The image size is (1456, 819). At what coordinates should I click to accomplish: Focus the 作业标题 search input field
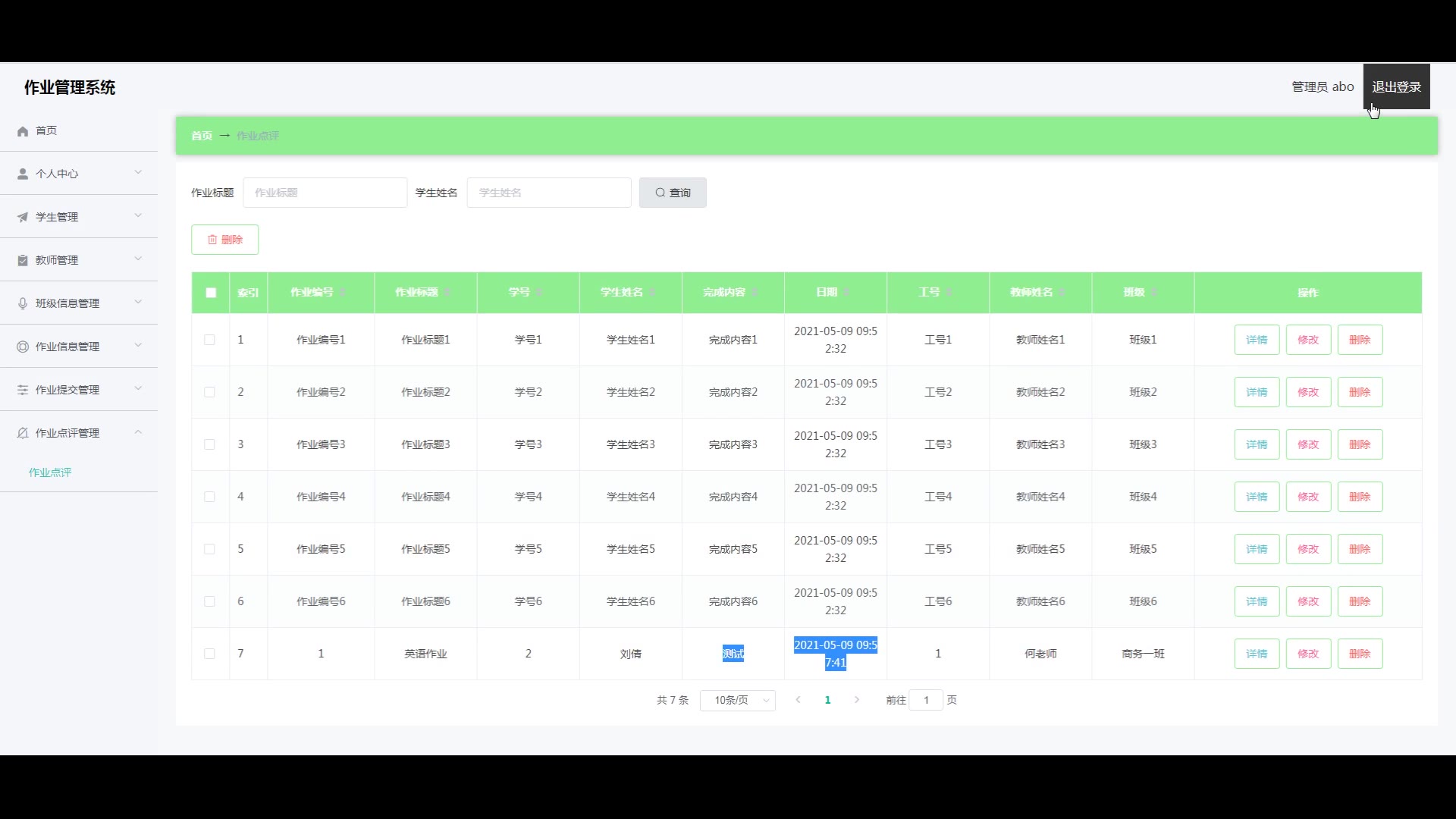tap(325, 193)
